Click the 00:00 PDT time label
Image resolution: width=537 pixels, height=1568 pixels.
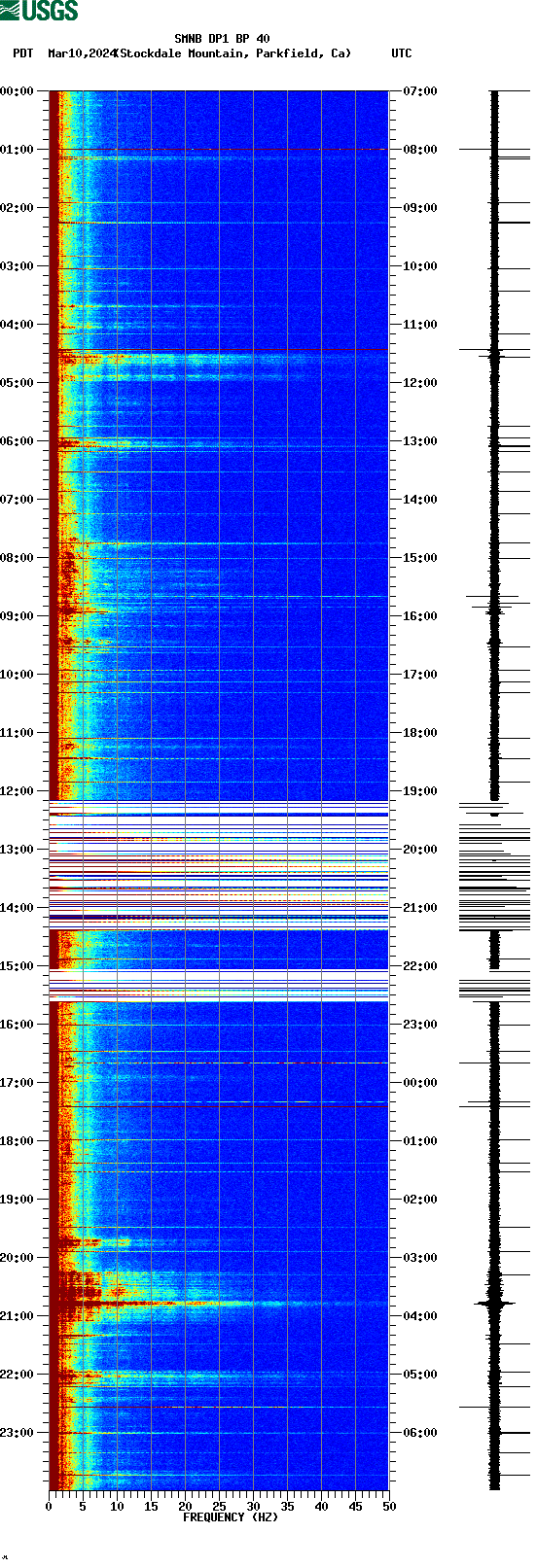point(17,91)
